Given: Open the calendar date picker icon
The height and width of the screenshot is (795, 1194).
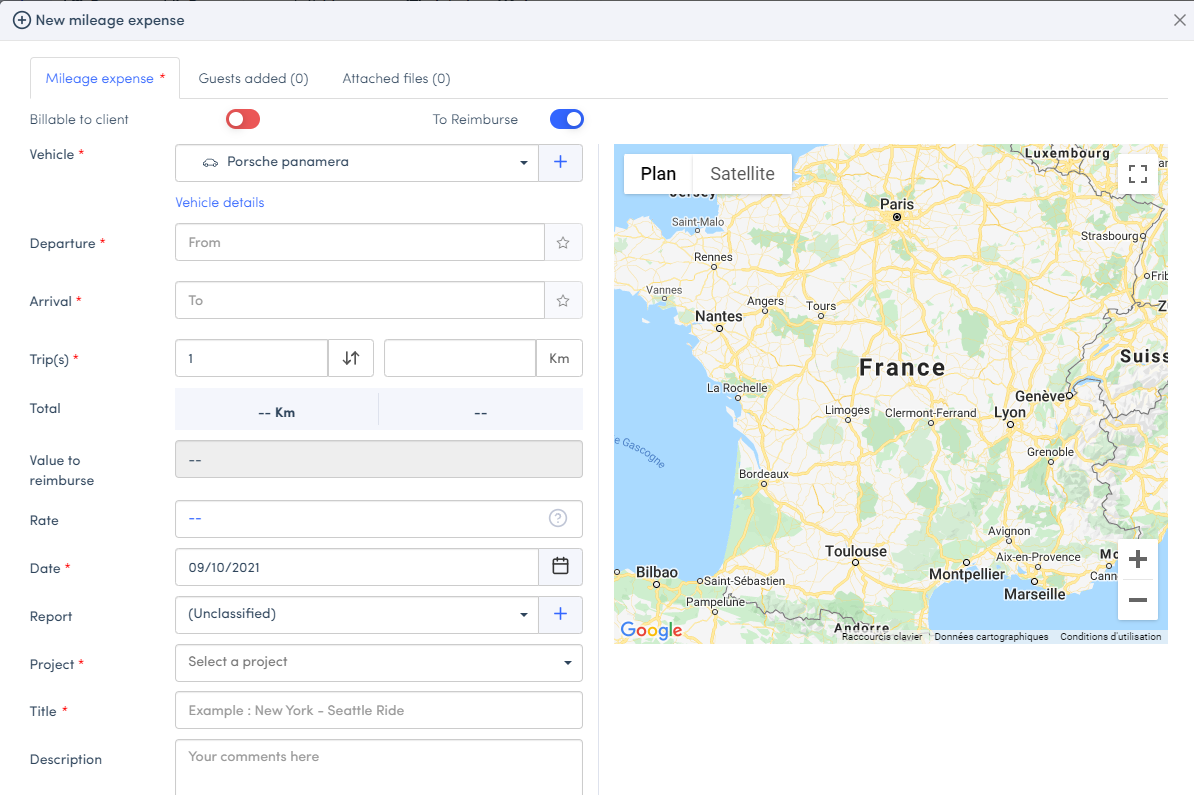Looking at the screenshot, I should pos(560,567).
